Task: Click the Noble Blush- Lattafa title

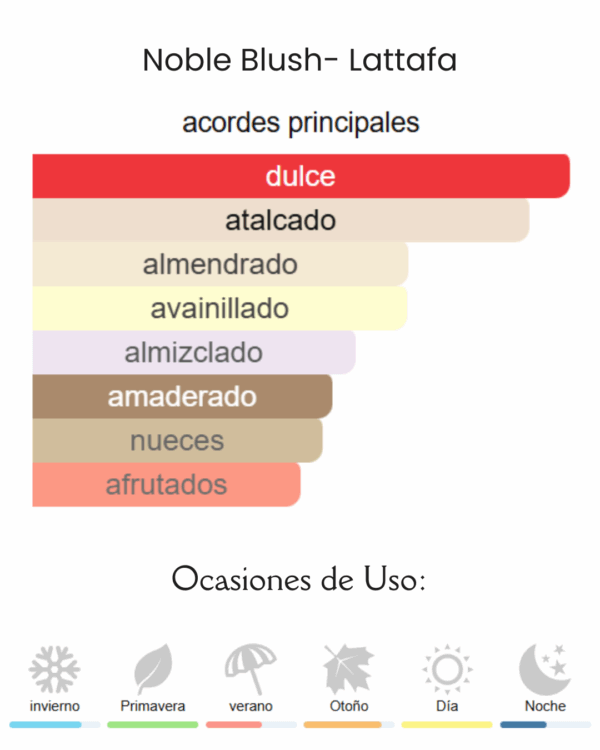Action: point(300,60)
